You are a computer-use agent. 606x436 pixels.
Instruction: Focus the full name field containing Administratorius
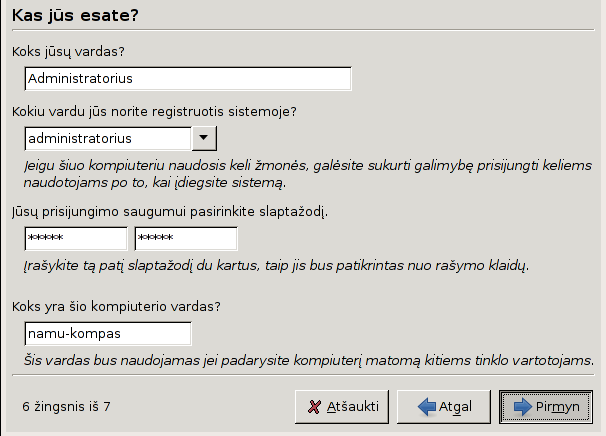coord(188,78)
